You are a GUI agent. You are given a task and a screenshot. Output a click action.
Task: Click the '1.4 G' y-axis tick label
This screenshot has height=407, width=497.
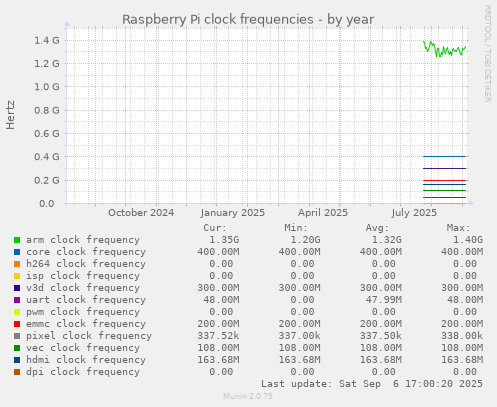point(47,41)
